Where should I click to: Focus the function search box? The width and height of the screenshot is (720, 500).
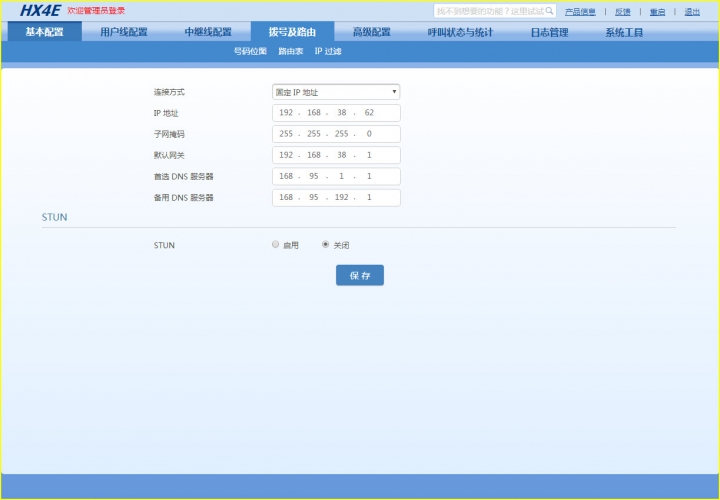click(x=495, y=11)
